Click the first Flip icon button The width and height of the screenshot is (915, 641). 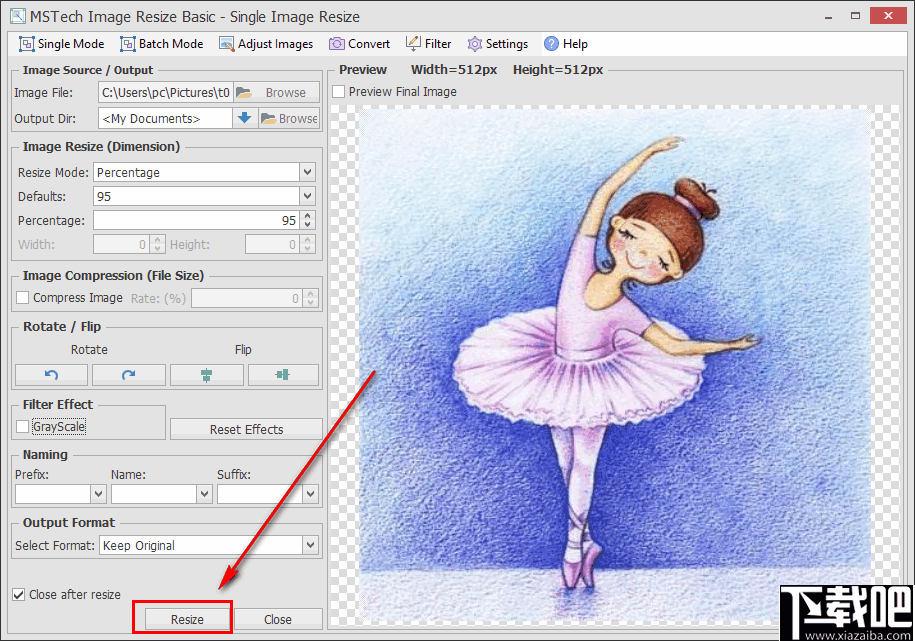[x=206, y=375]
